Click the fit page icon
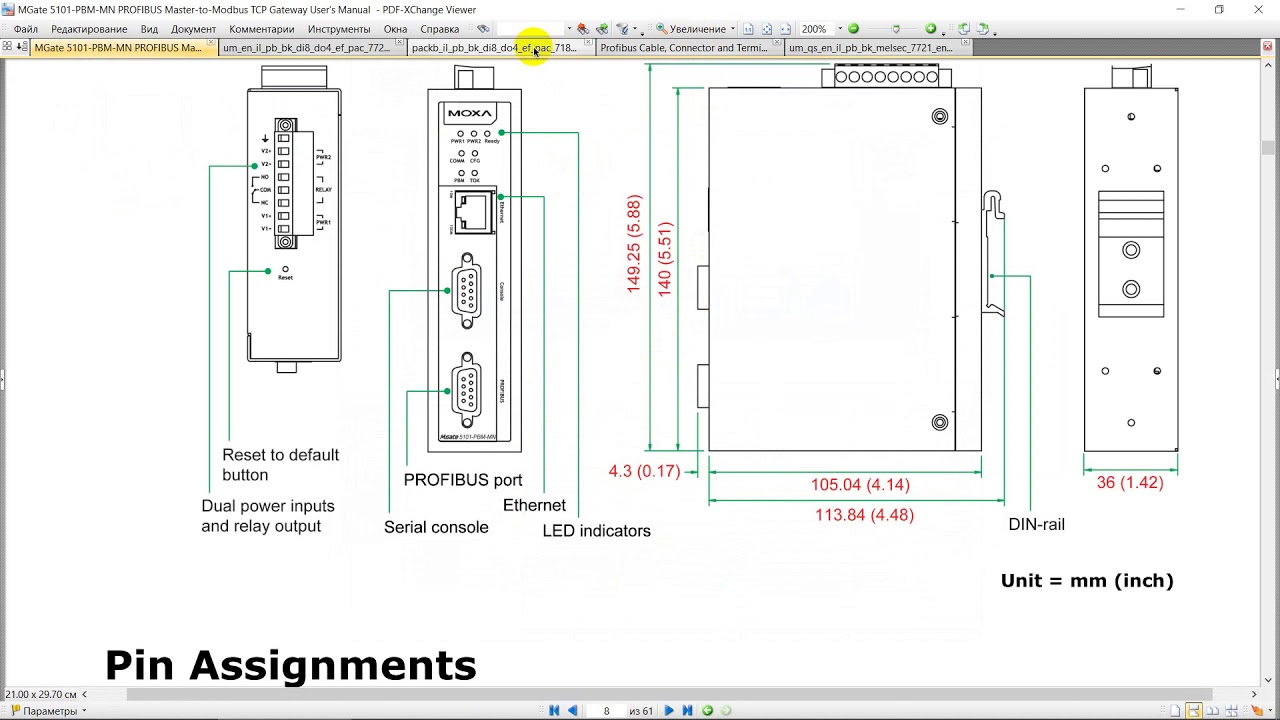1280x720 pixels. (x=767, y=29)
